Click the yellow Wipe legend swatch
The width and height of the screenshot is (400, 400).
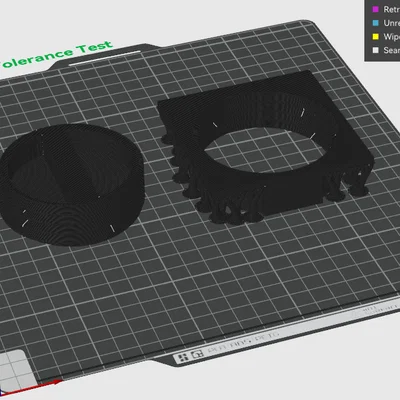376,36
